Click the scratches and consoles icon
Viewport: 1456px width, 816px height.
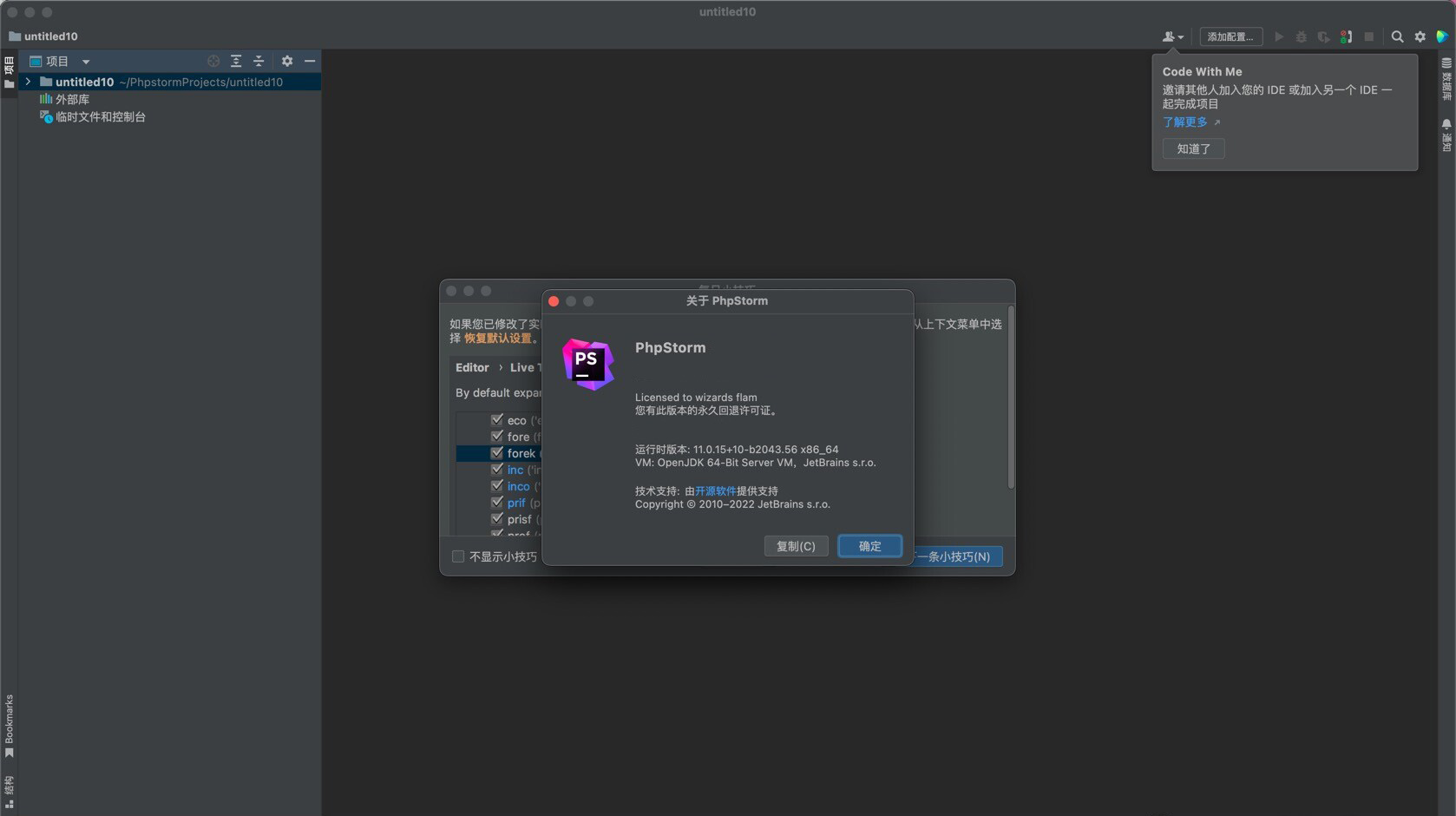click(46, 116)
